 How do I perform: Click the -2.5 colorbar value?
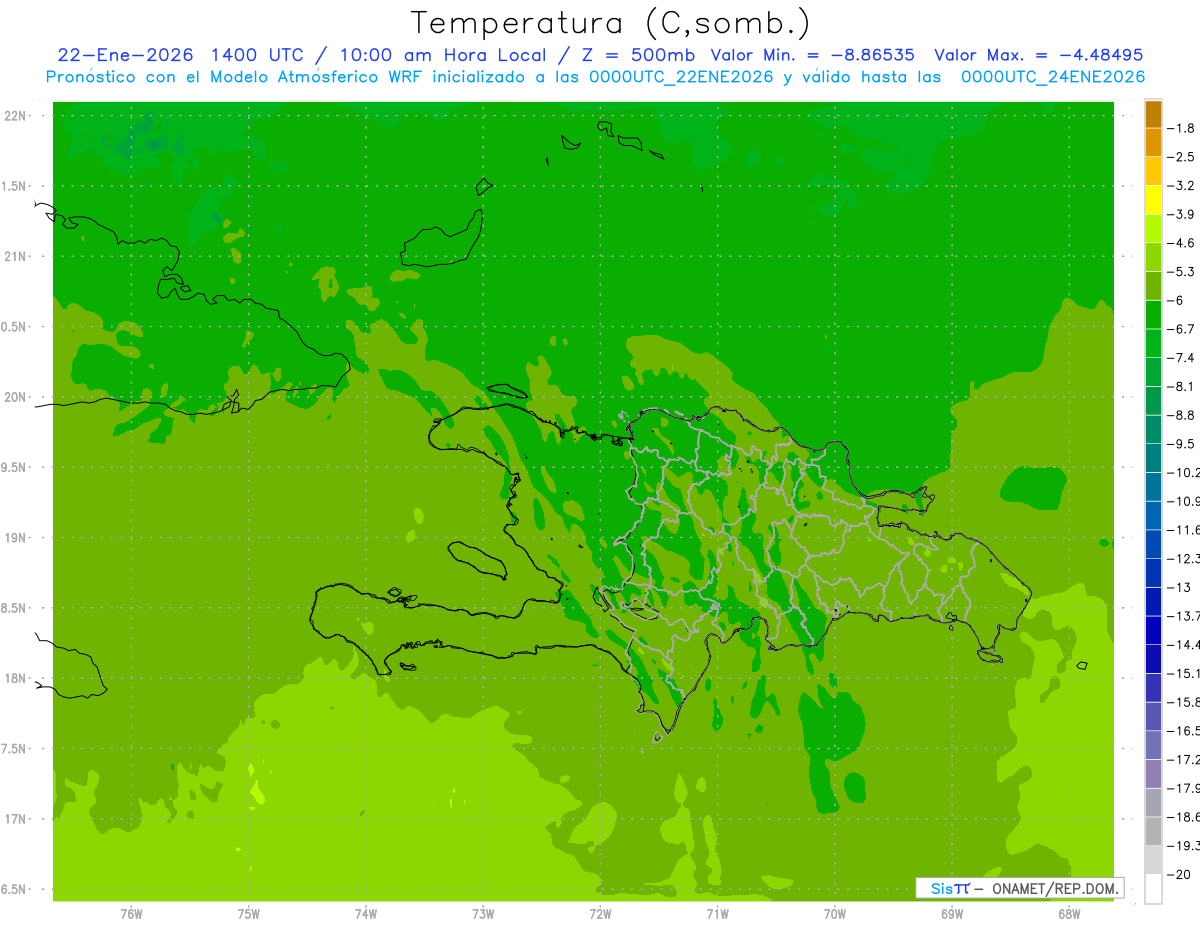[x=1181, y=157]
